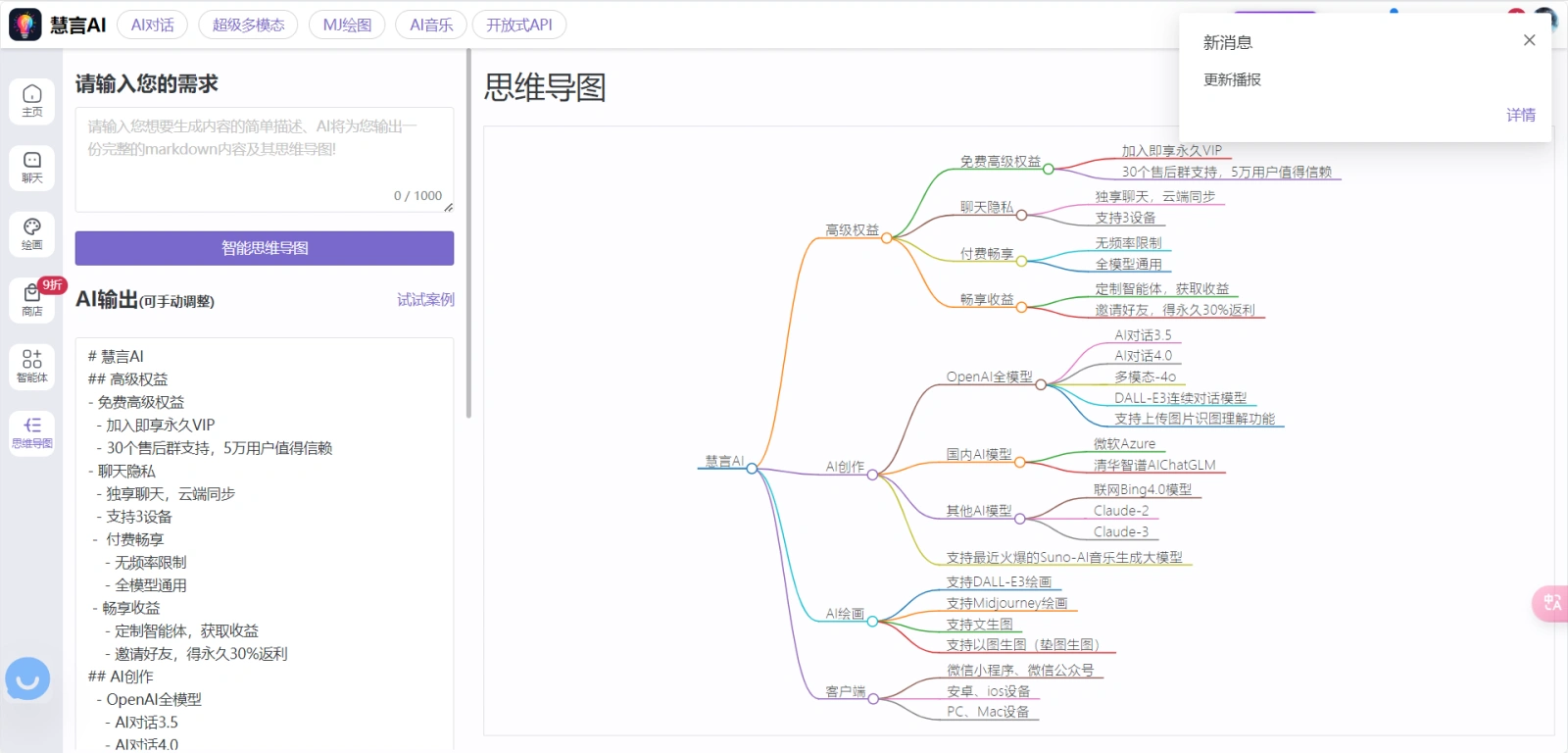Click the DALL-E3连续对话模型 mind map leaf
This screenshot has height=753, width=1568.
(1180, 398)
